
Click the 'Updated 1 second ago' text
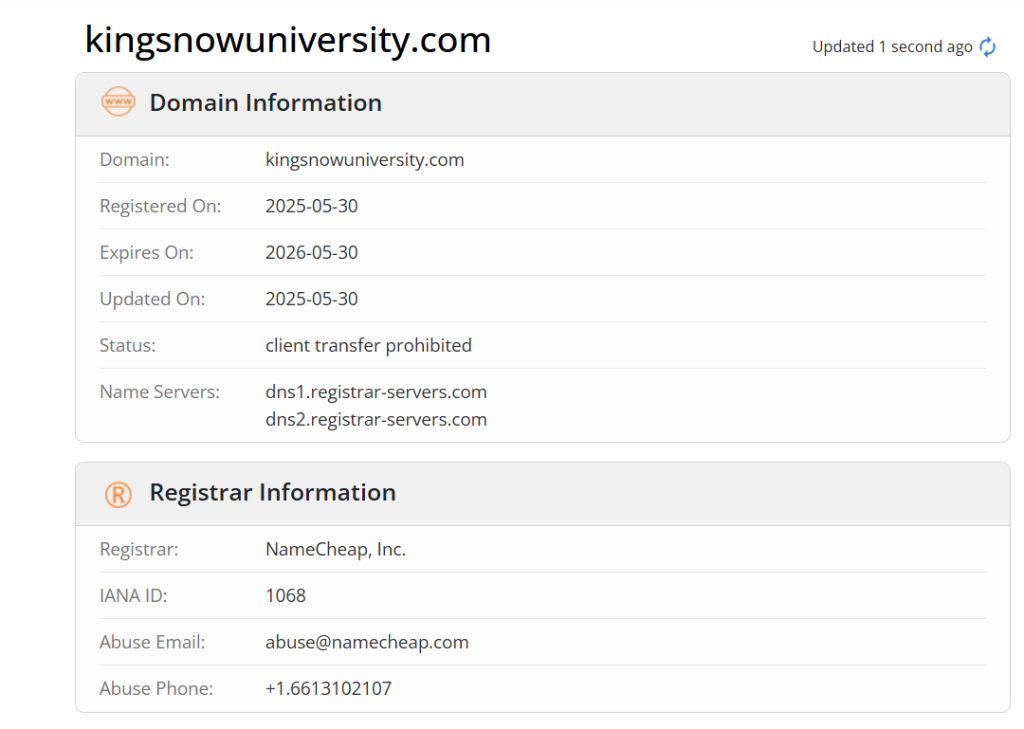(x=892, y=47)
